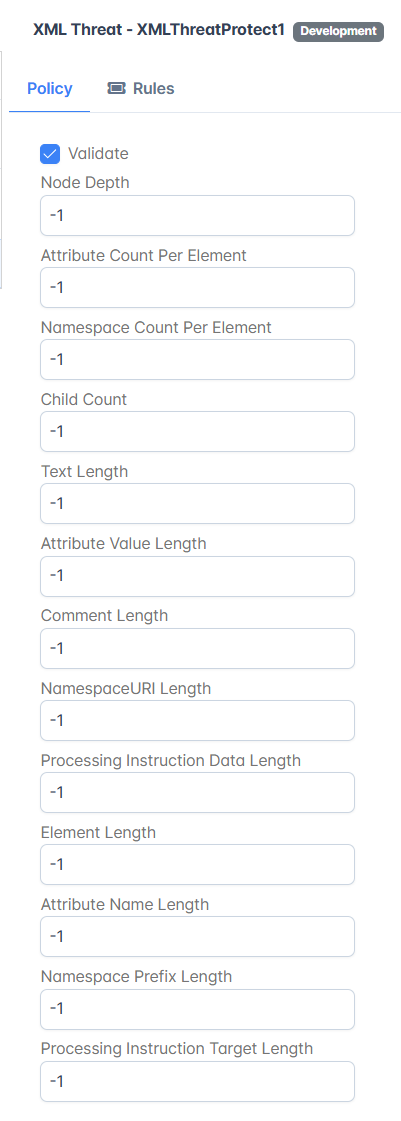401x1121 pixels.
Task: Select the Attribute Name Length field
Action: [197, 937]
